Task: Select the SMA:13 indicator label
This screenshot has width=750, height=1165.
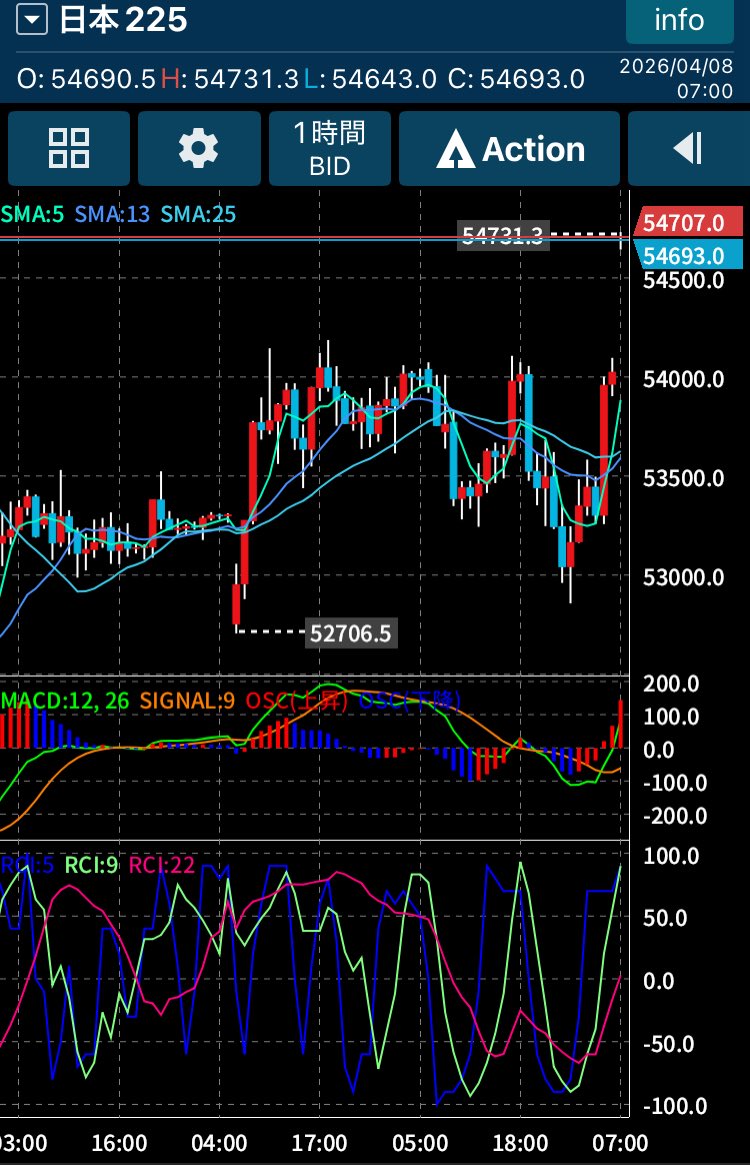Action: click(x=112, y=215)
